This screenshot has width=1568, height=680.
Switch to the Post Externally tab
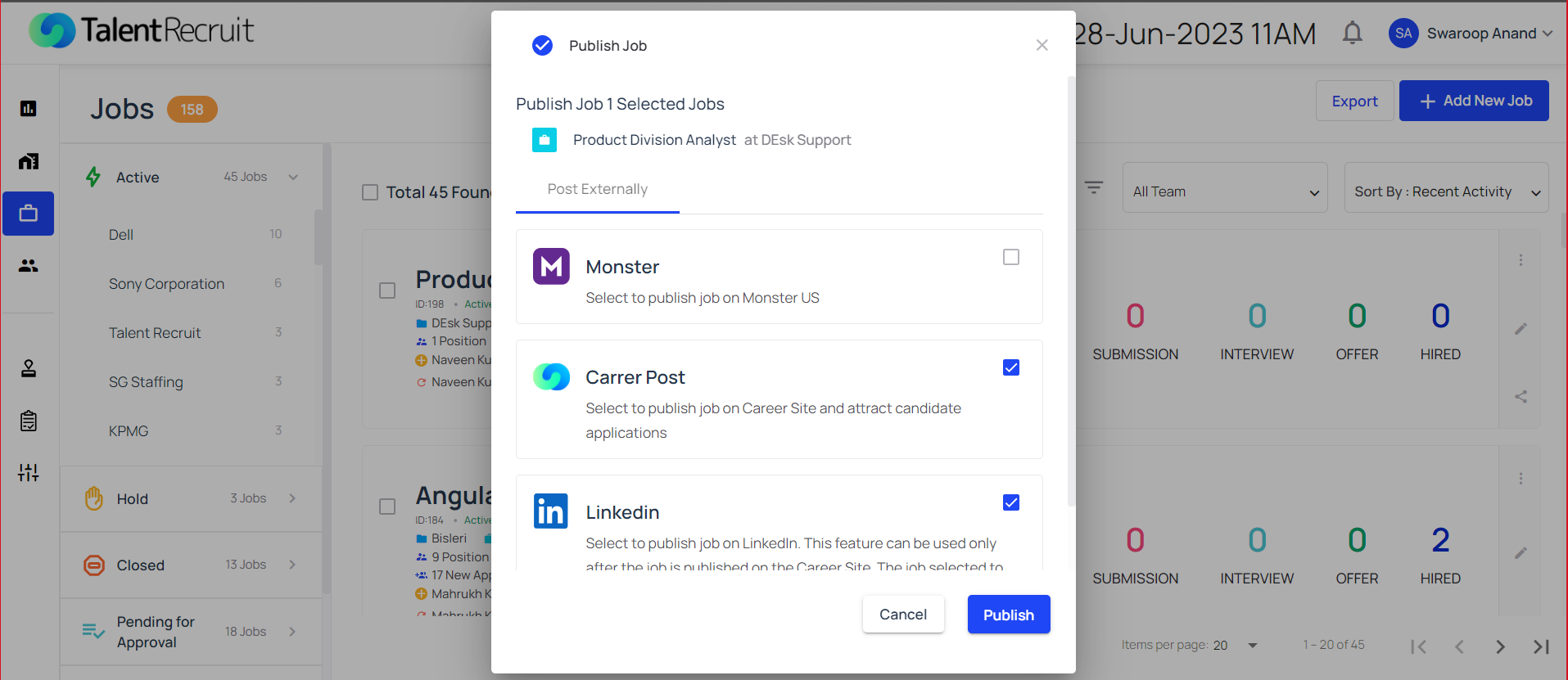tap(598, 189)
